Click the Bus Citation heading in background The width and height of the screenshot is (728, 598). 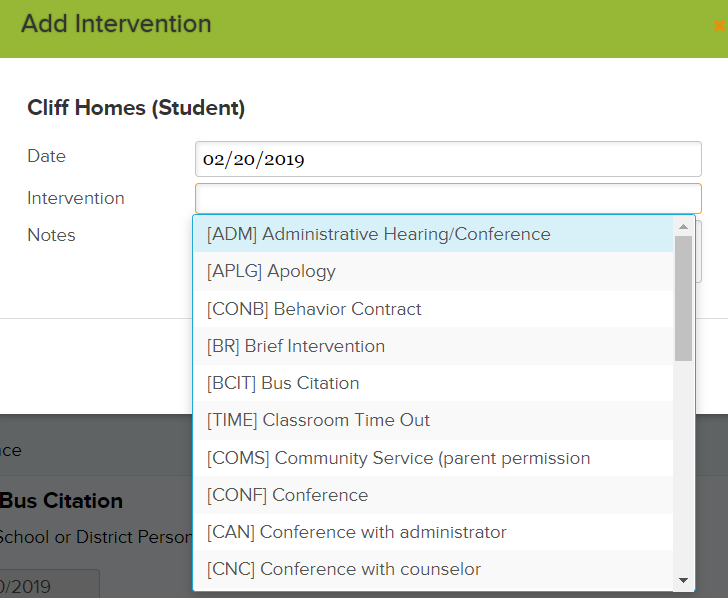pos(61,500)
